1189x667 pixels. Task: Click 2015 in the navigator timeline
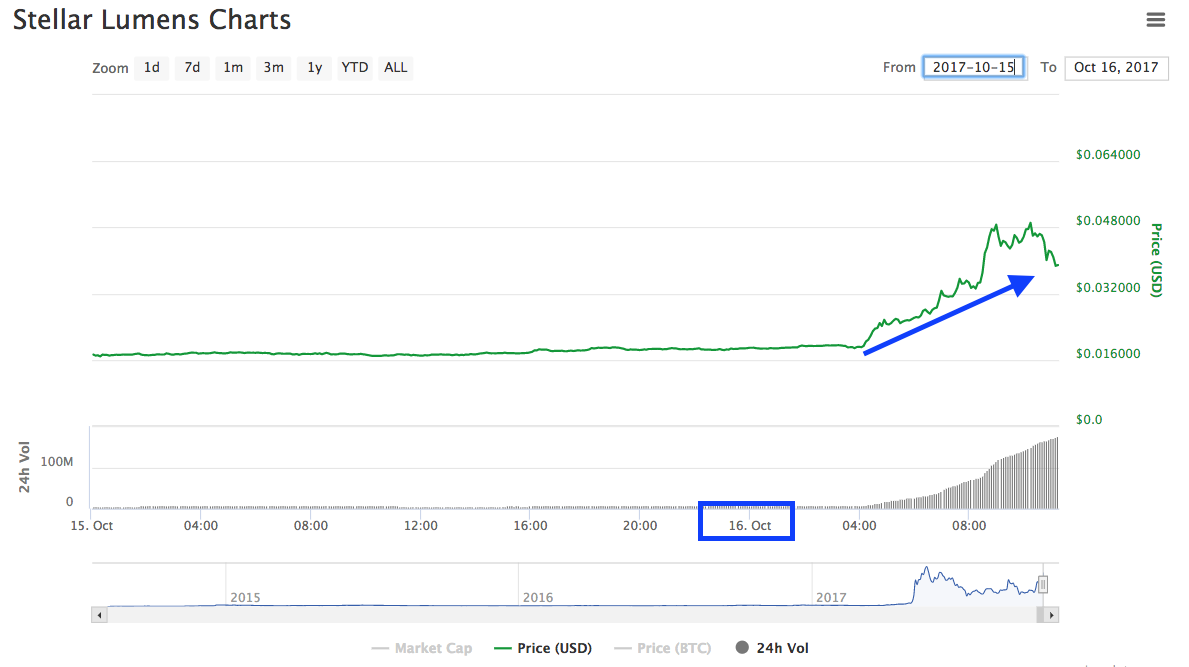pyautogui.click(x=245, y=597)
